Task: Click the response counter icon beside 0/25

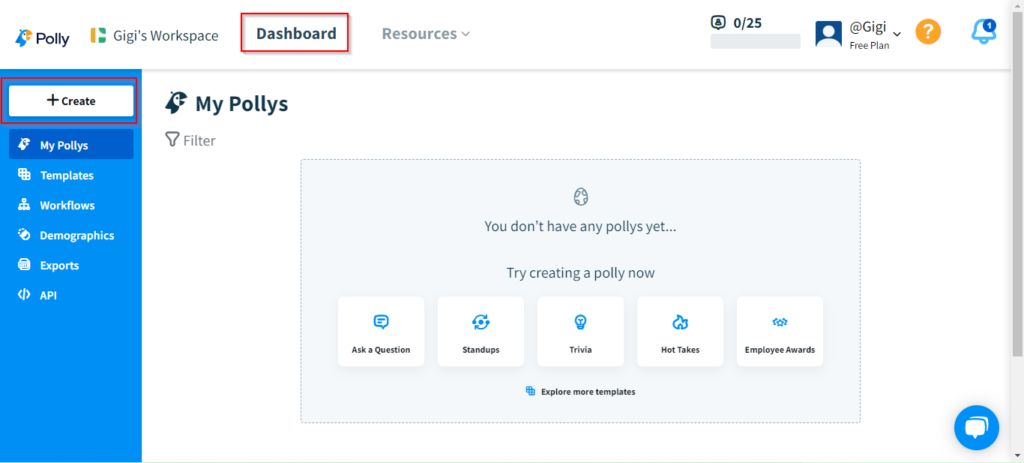Action: click(x=718, y=22)
